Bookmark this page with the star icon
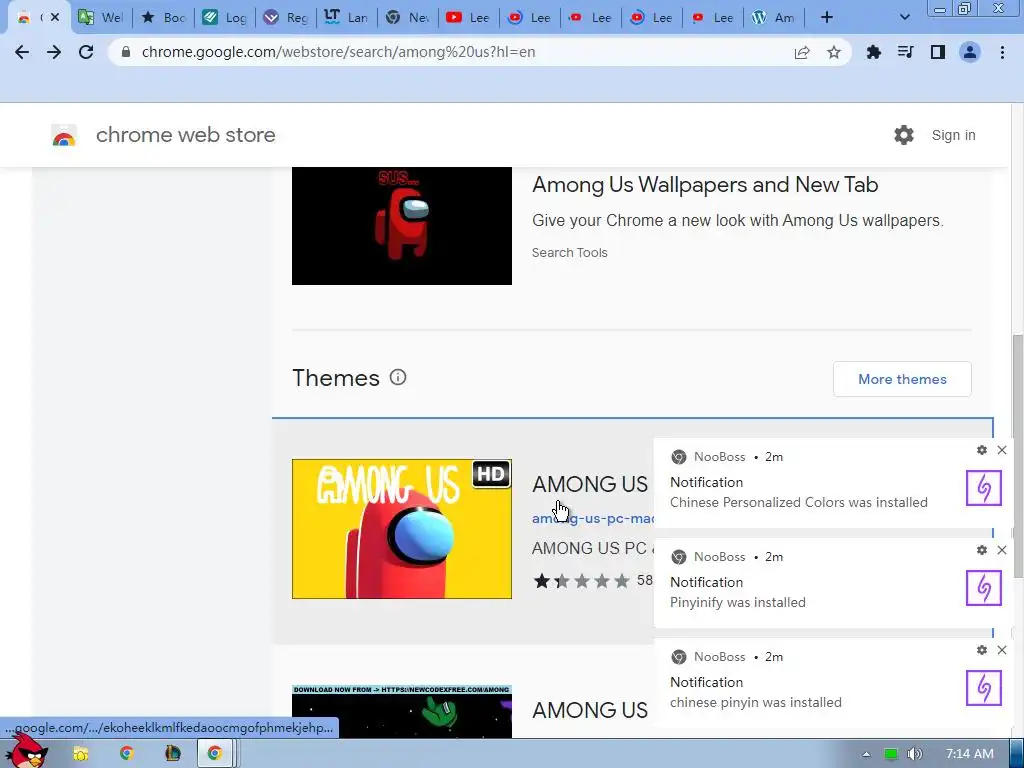1024x768 pixels. [x=834, y=52]
